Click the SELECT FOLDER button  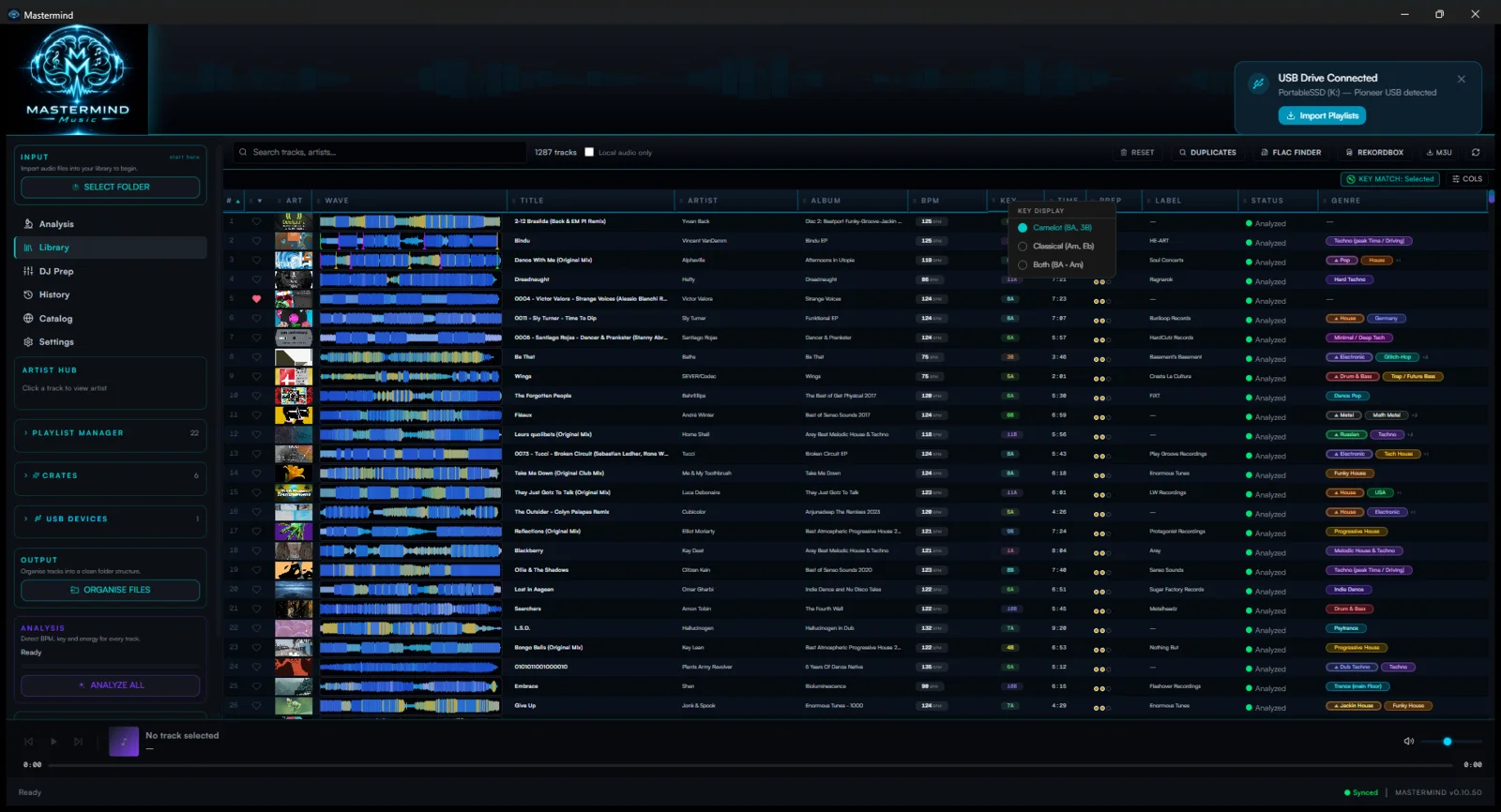111,187
